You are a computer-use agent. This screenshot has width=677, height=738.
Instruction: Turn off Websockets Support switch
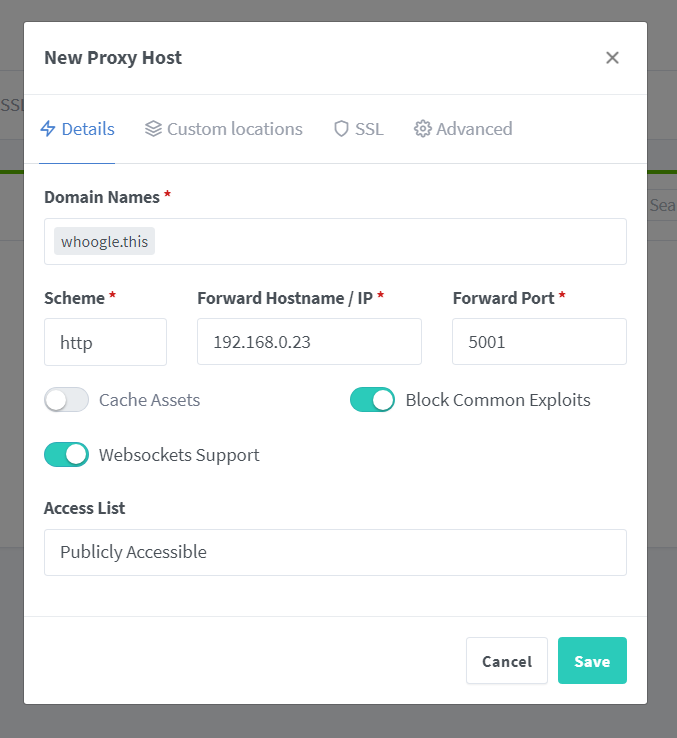pyautogui.click(x=67, y=455)
